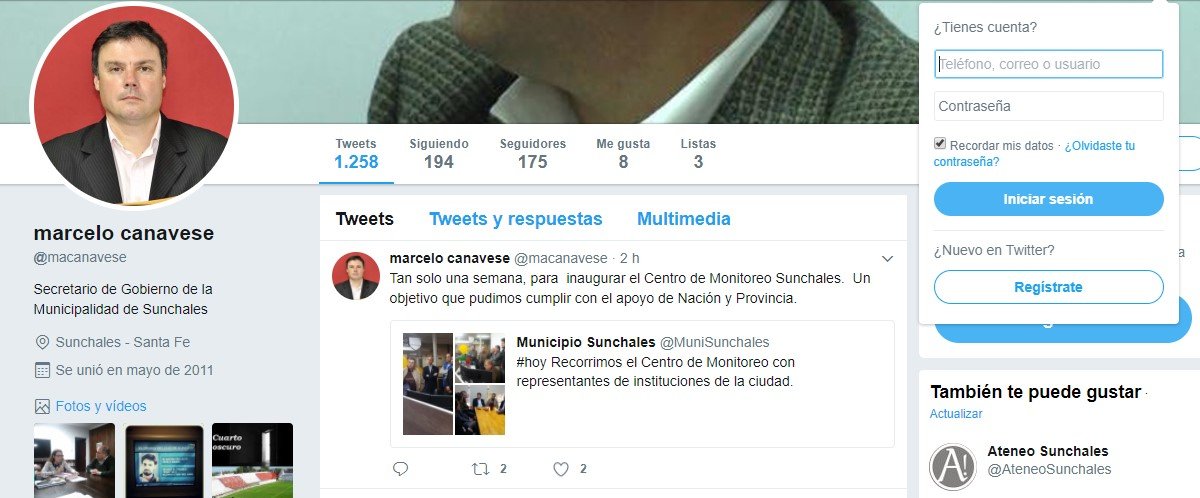Image resolution: width=1200 pixels, height=498 pixels.
Task: Click Actualizar under También te puede gustar
Action: [956, 414]
